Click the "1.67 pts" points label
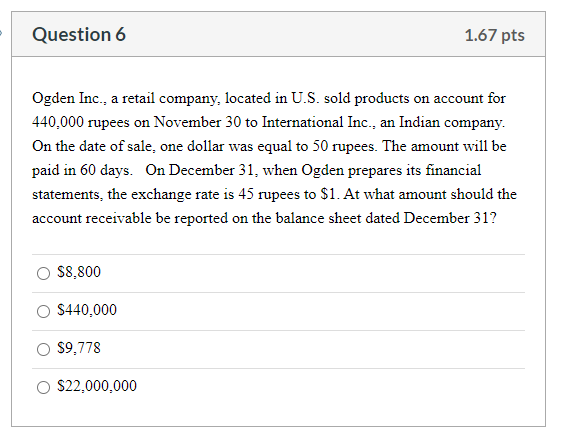This screenshot has width=575, height=434. 495,35
